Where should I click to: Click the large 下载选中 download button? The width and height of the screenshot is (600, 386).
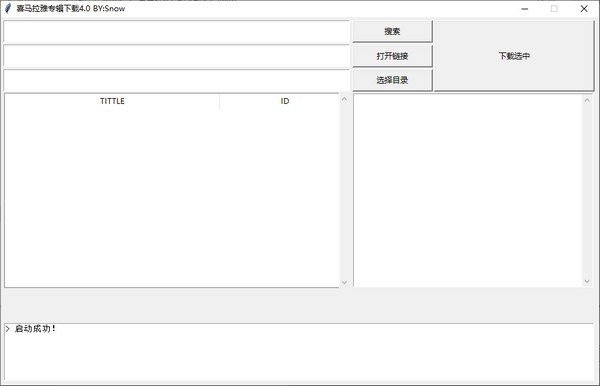(x=514, y=56)
